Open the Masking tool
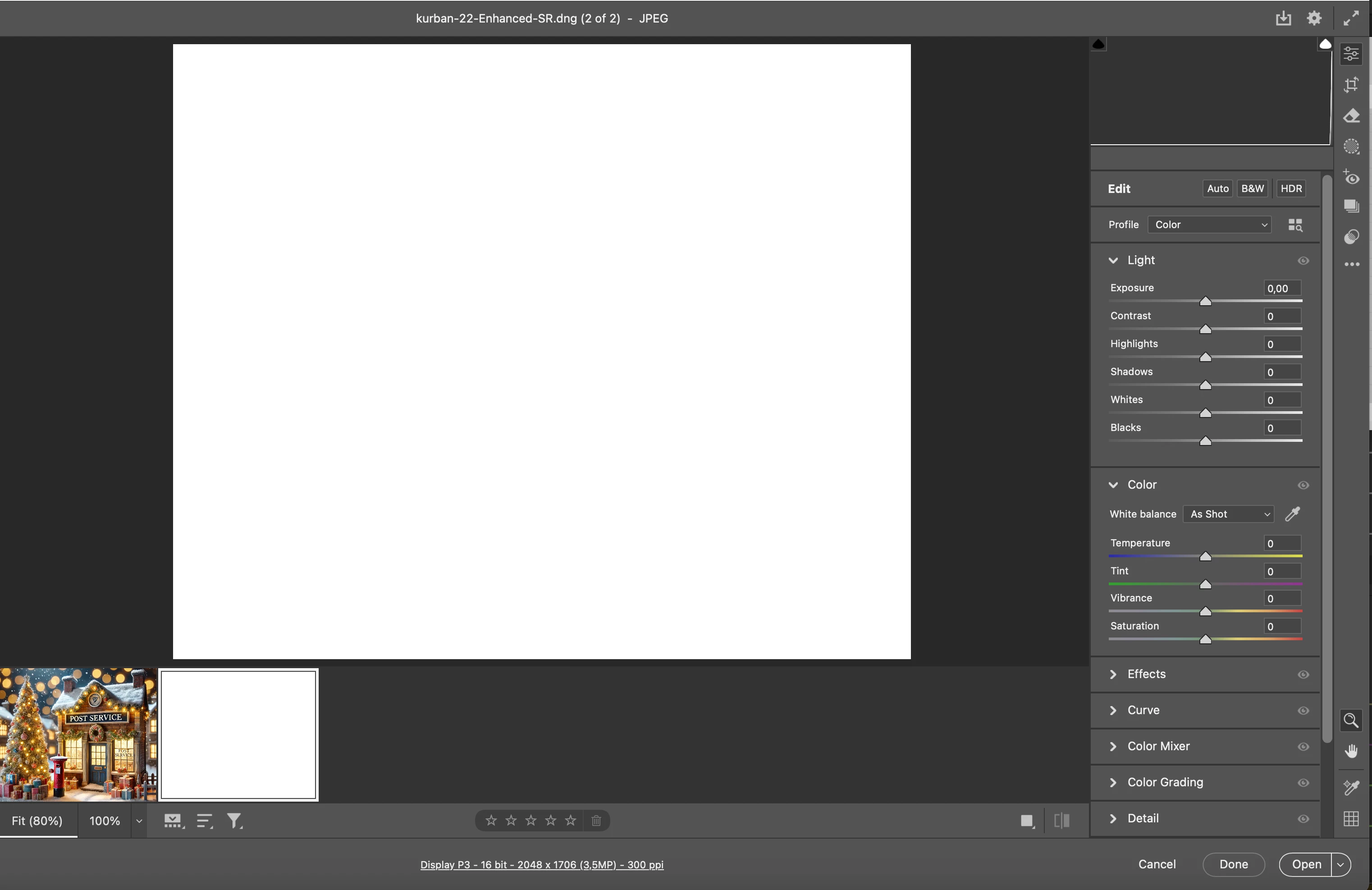The image size is (1372, 890). coord(1351,147)
